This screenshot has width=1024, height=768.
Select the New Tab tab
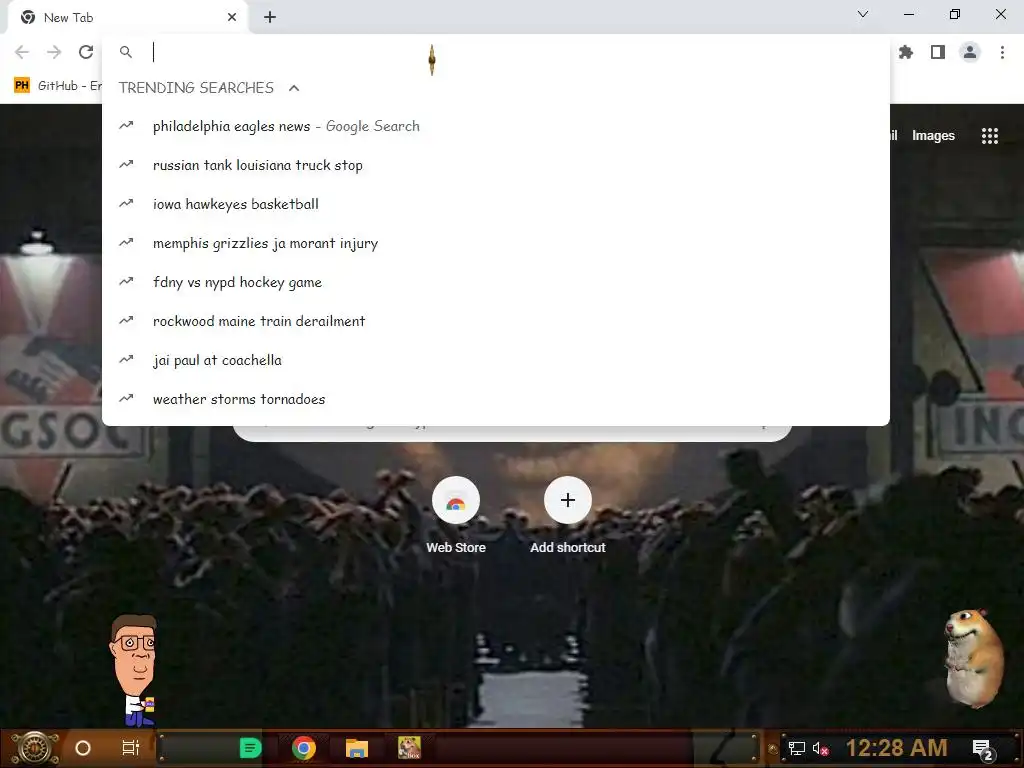127,18
